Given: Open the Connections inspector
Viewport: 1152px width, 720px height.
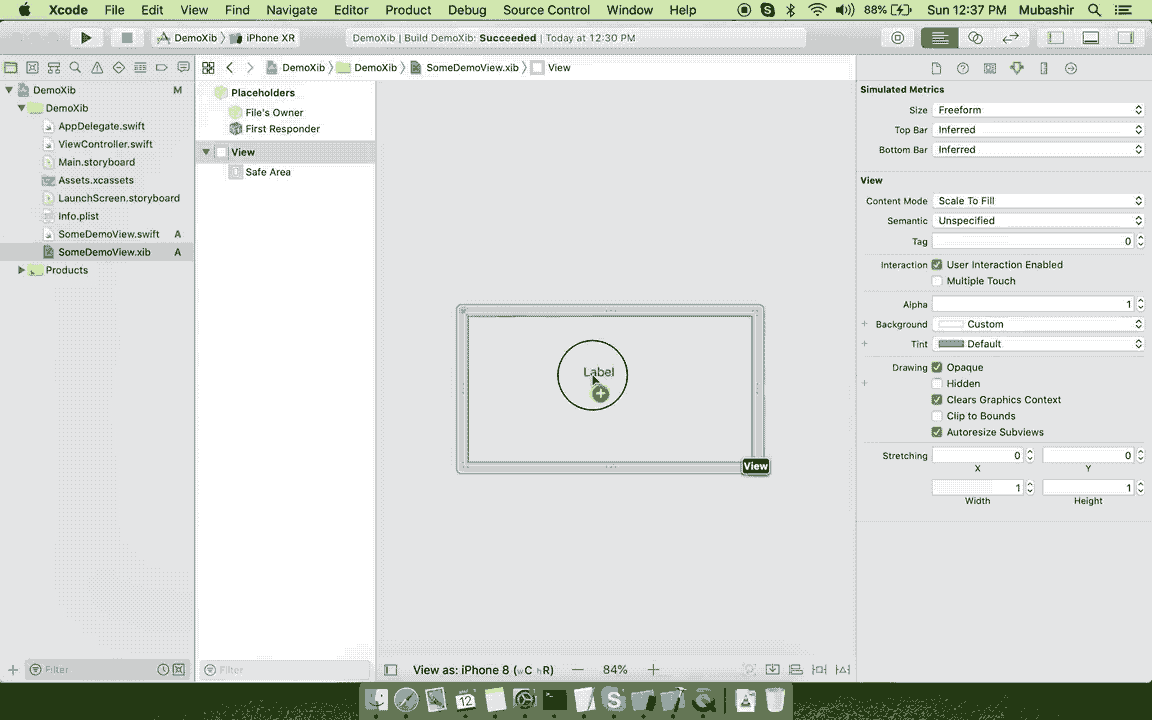Looking at the screenshot, I should tap(1070, 68).
